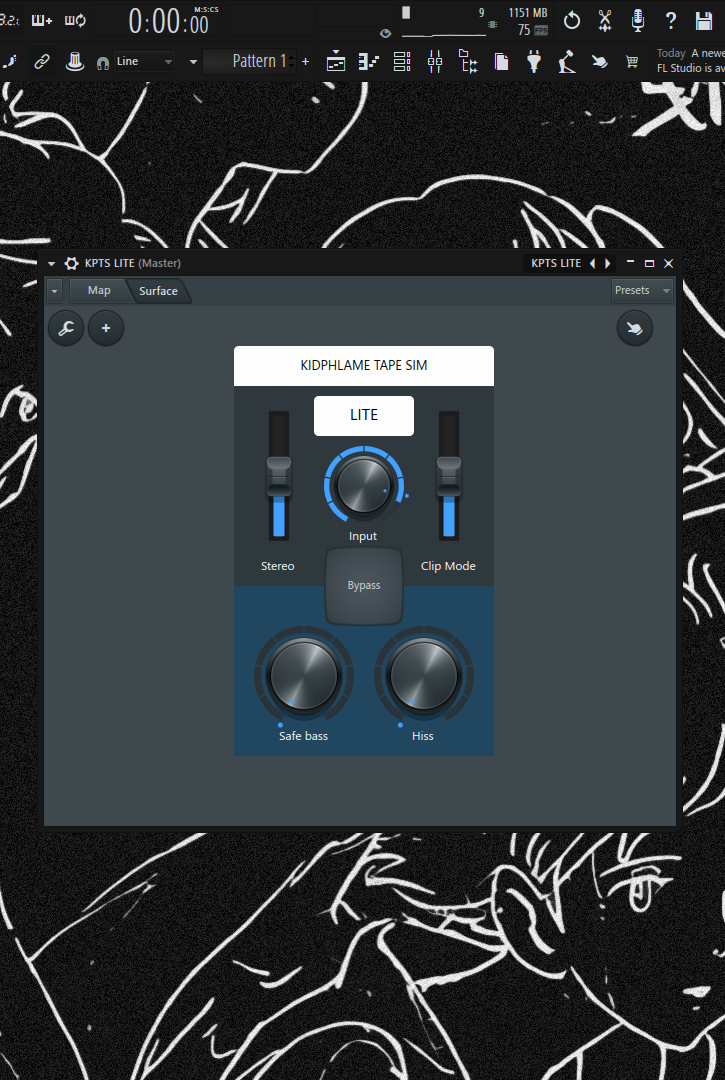The width and height of the screenshot is (725, 1080).
Task: Click the FL Studio news panel text
Action: click(x=689, y=61)
